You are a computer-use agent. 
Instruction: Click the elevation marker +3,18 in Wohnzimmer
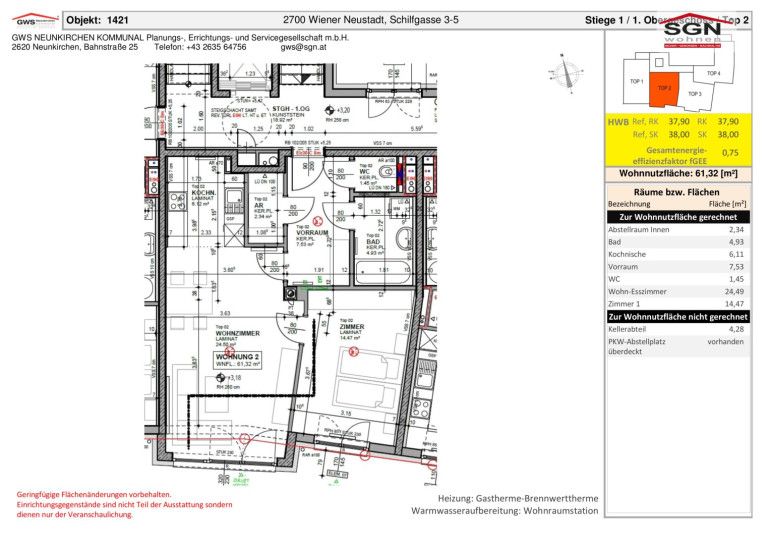pos(233,378)
